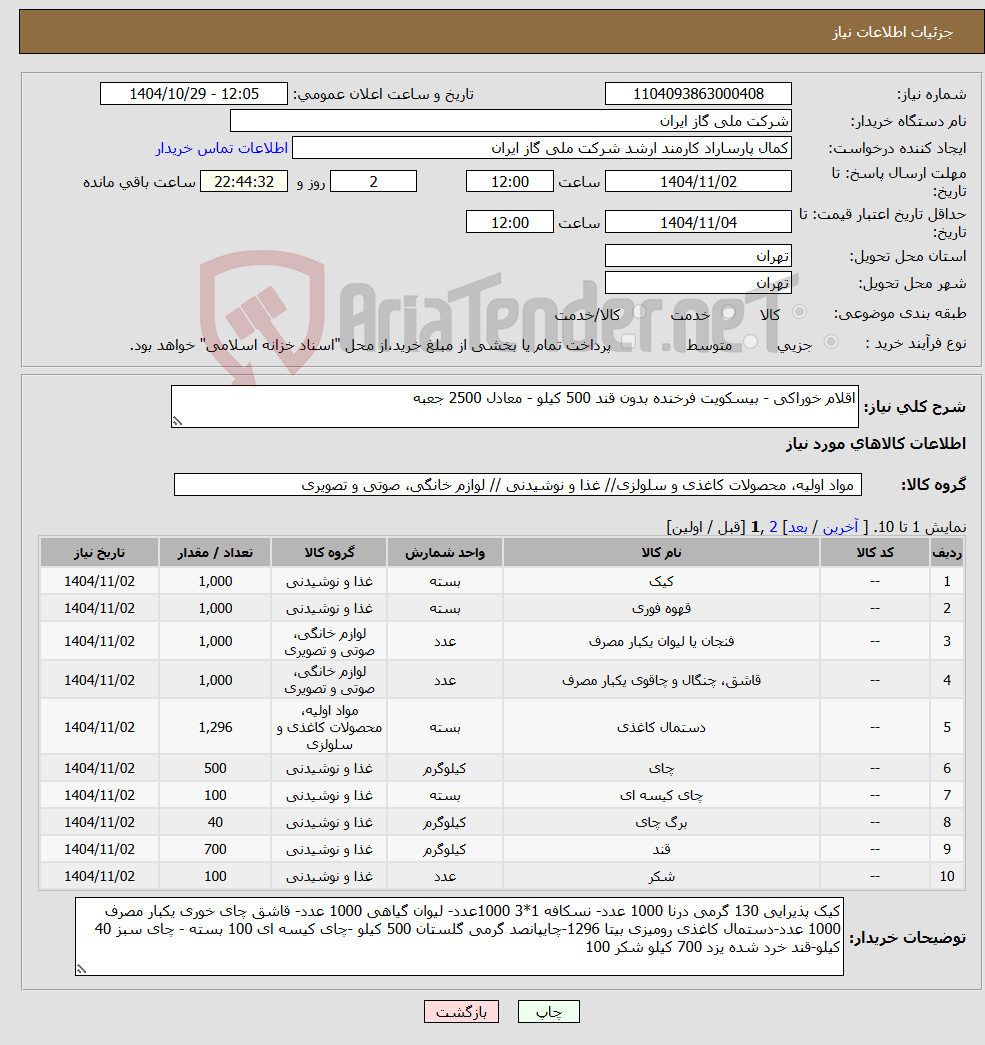Viewport: 985px width, 1045px height.
Task: Click the need number field 1104093863000408
Action: pyautogui.click(x=698, y=94)
